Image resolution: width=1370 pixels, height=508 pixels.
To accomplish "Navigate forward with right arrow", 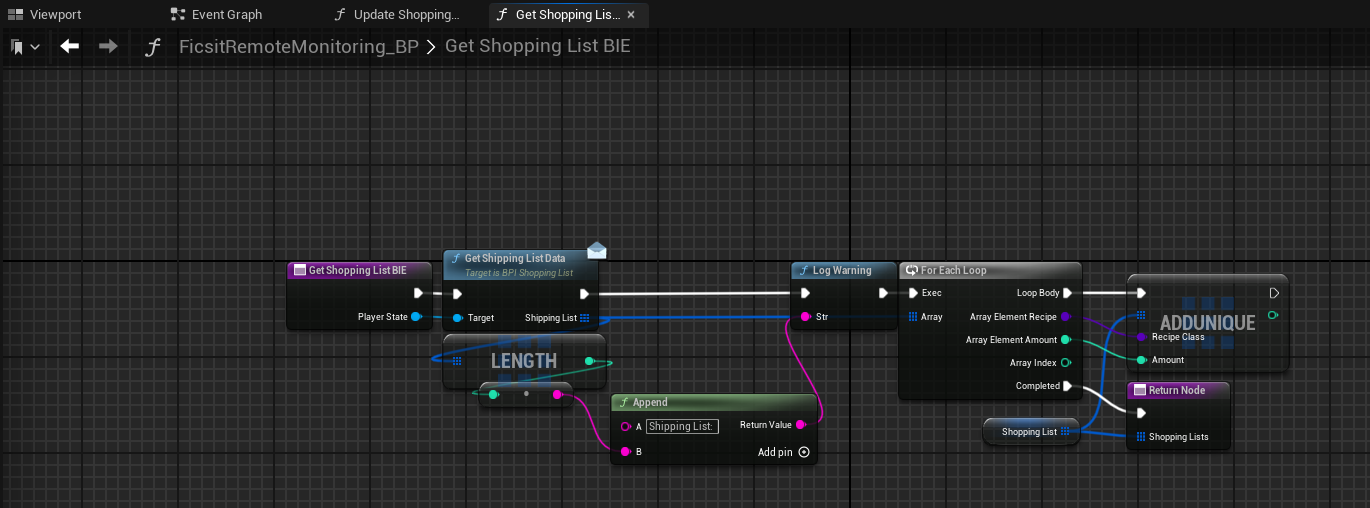I will pos(108,47).
